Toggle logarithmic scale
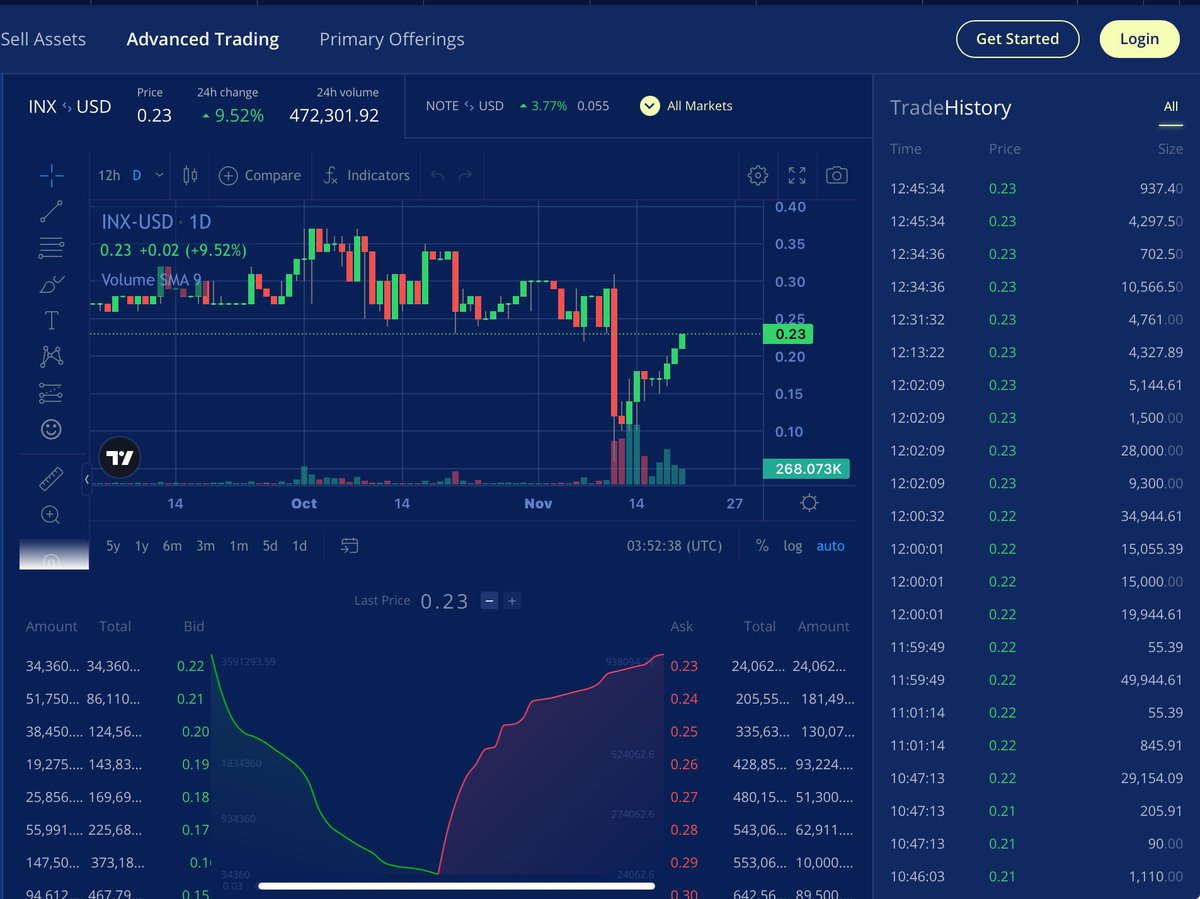Viewport: 1200px width, 899px height. (x=793, y=546)
